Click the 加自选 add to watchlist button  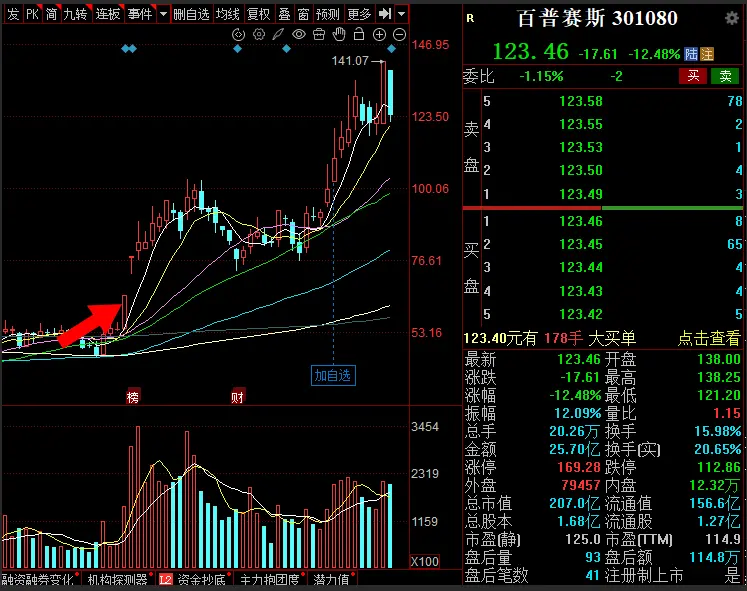(333, 375)
